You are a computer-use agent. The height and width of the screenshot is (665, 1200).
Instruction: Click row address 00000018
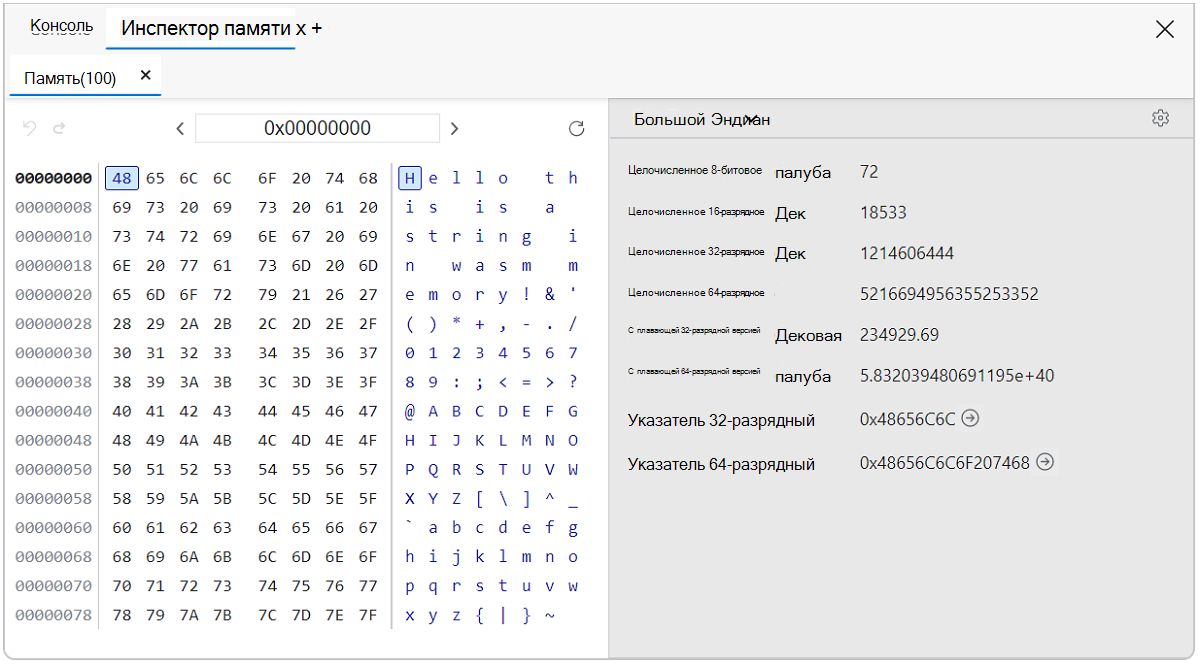tap(54, 266)
